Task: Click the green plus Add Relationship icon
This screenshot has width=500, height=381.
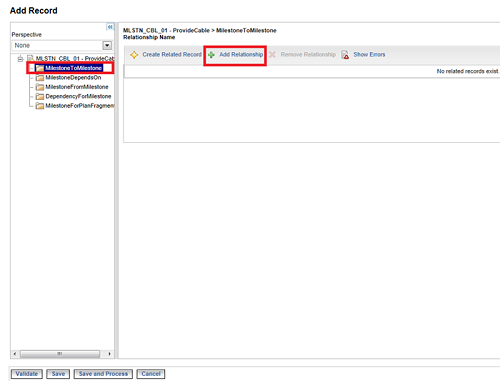Action: coord(211,55)
